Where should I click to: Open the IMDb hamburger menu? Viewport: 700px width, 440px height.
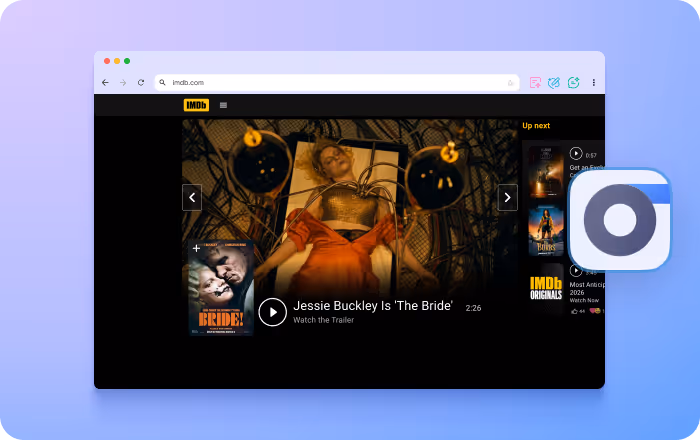[224, 105]
